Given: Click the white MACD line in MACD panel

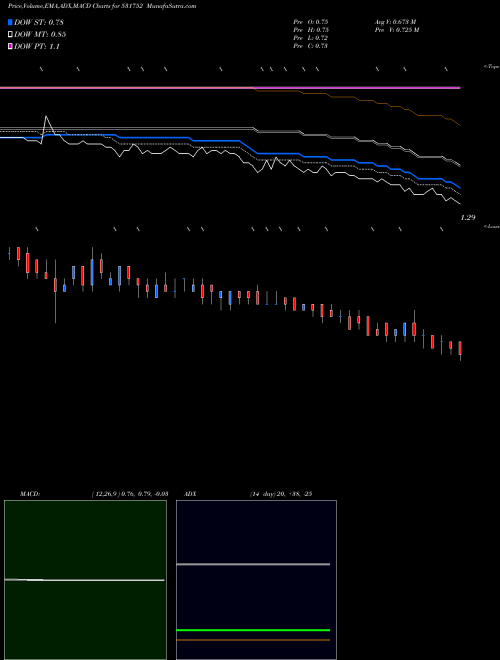Looking at the screenshot, I should 84,580.
